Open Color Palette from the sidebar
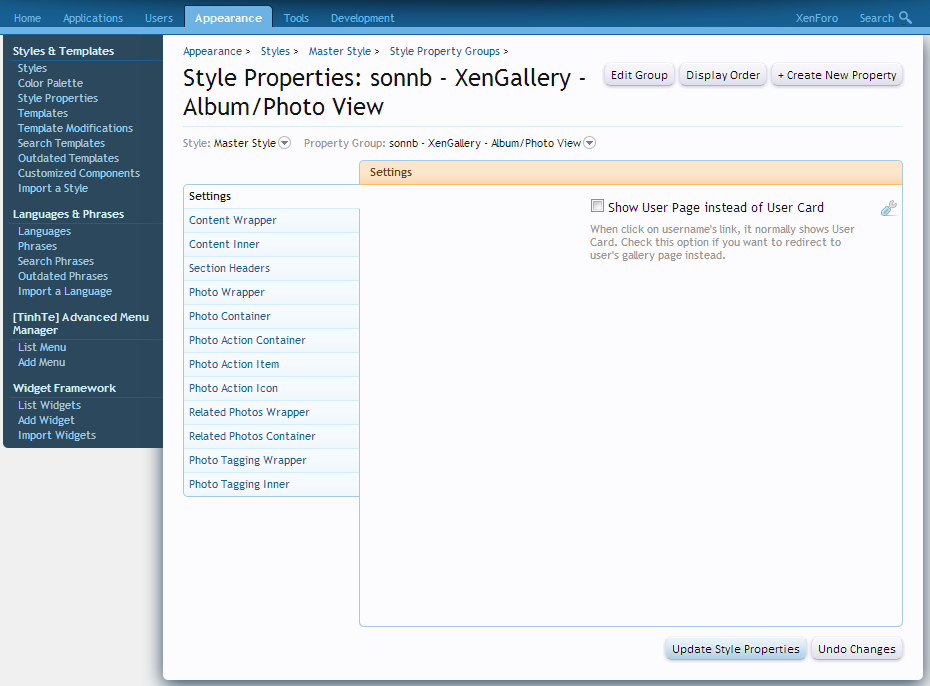 tap(50, 82)
